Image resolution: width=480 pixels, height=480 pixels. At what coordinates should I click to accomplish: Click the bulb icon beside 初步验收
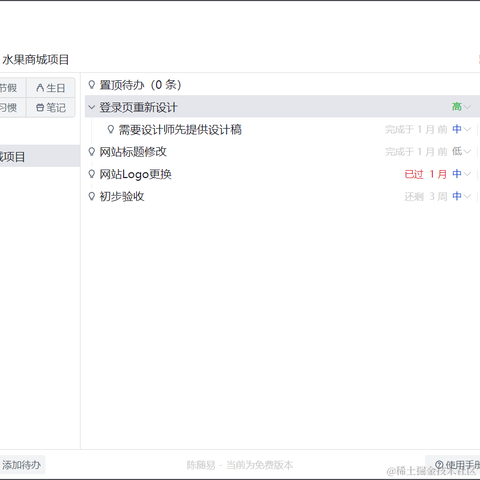[92, 196]
